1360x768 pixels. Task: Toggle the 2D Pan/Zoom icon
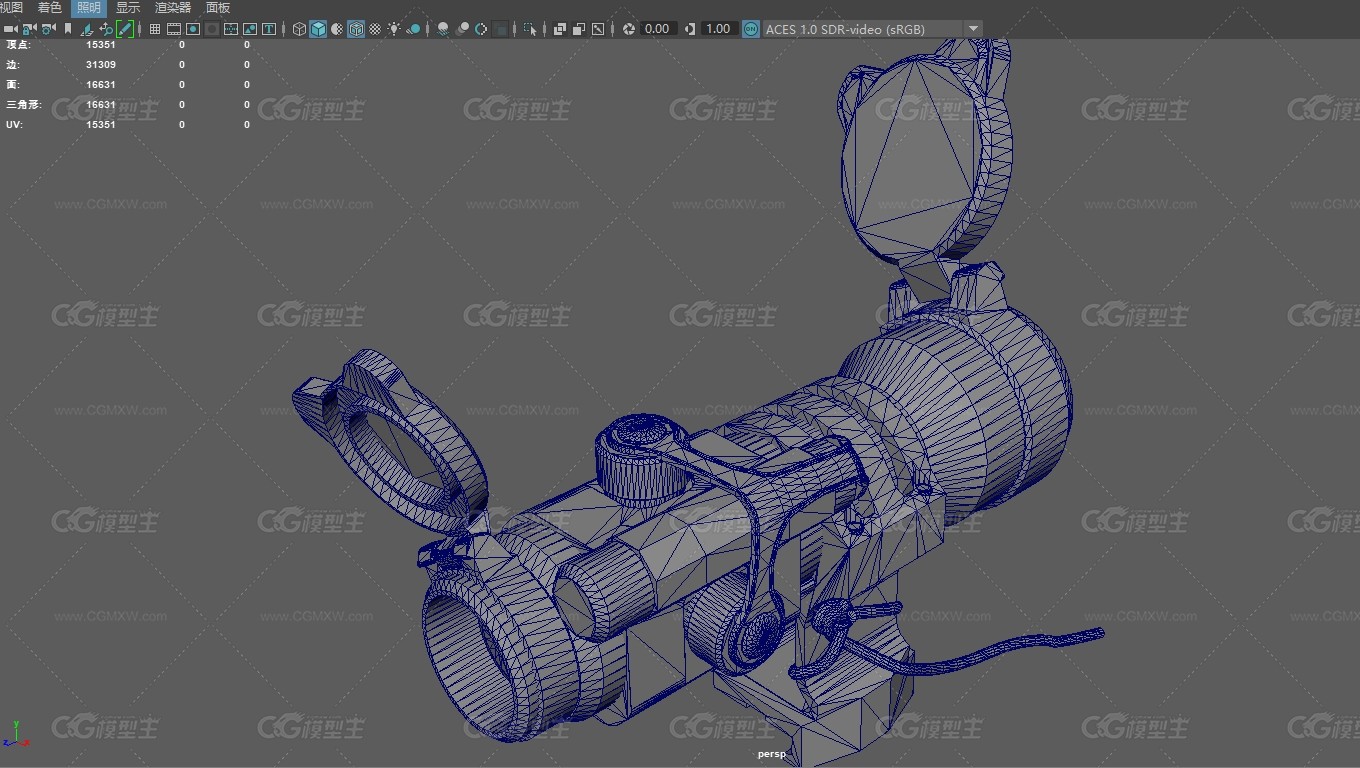click(x=106, y=29)
